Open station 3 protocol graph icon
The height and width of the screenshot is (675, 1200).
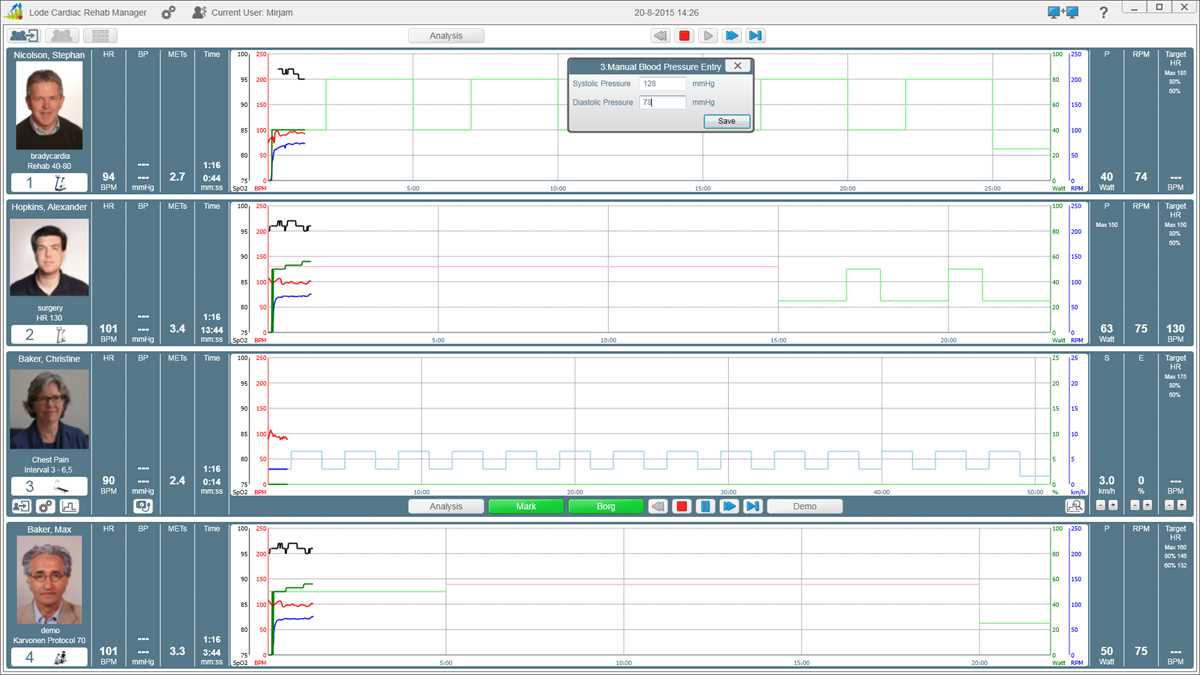(x=70, y=506)
